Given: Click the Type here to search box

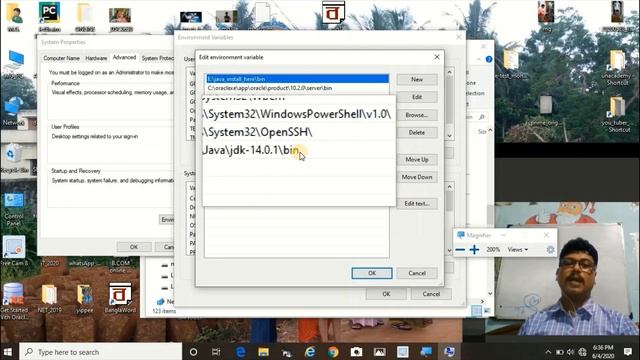Looking at the screenshot, I should pyautogui.click(x=100, y=352).
